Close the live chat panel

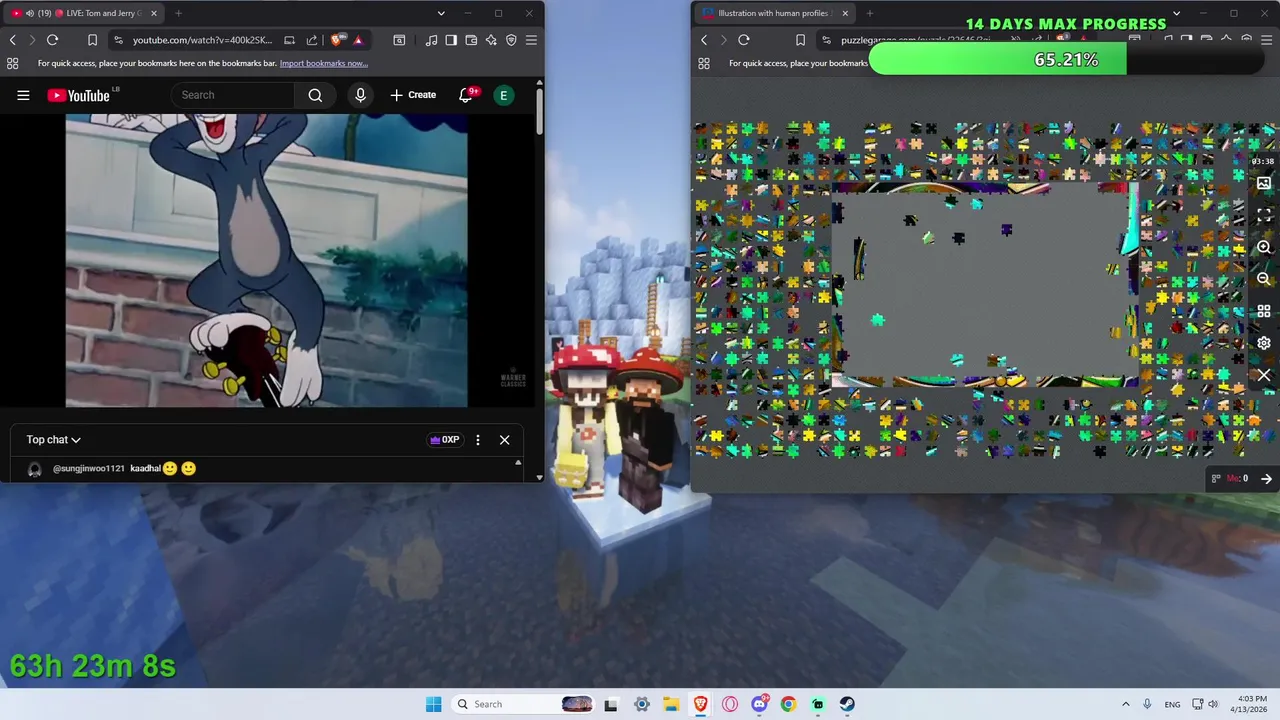504,439
